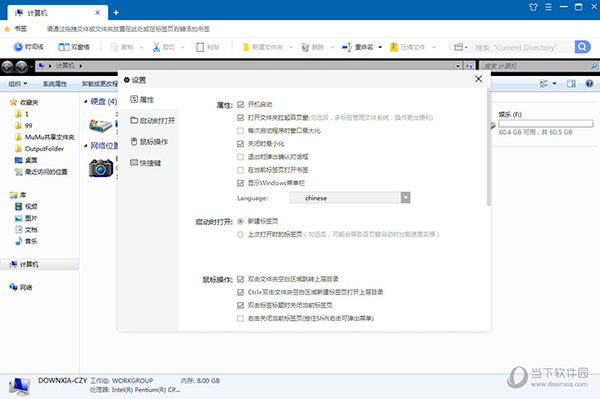Click the 粘贴 paste clipboard button
600x399 pixels.
[208, 47]
